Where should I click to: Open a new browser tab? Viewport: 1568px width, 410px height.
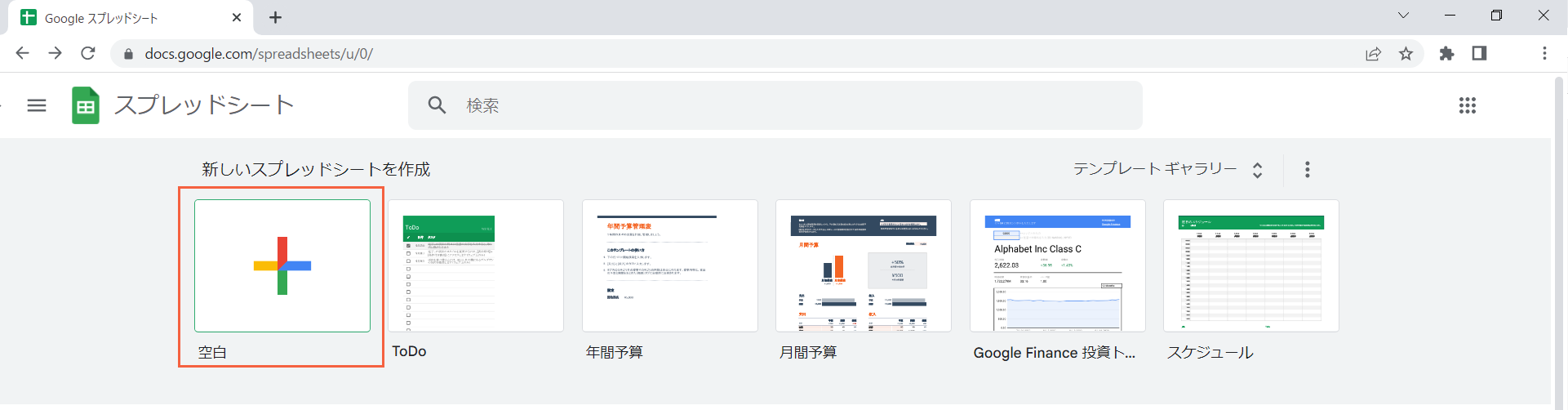(276, 18)
